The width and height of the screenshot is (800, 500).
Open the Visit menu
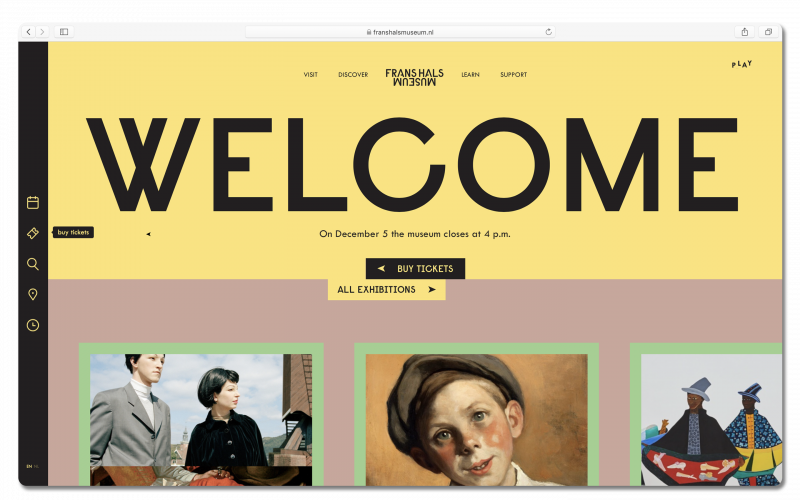[x=311, y=74]
